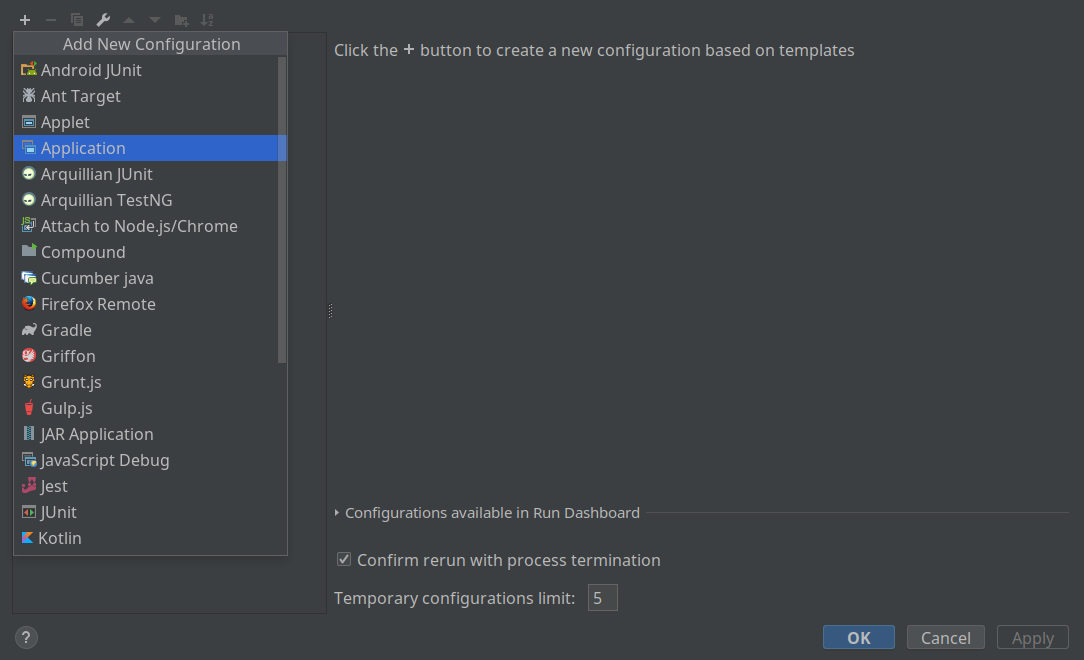The width and height of the screenshot is (1084, 660).
Task: Toggle Confirm rerun with process termination
Action: click(344, 559)
